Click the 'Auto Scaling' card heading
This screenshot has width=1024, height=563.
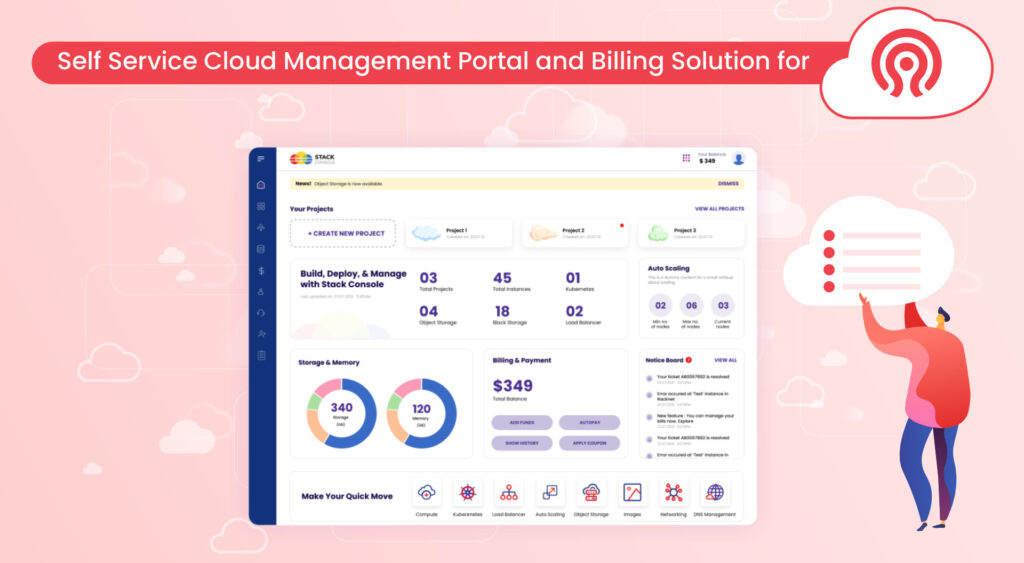tap(668, 268)
